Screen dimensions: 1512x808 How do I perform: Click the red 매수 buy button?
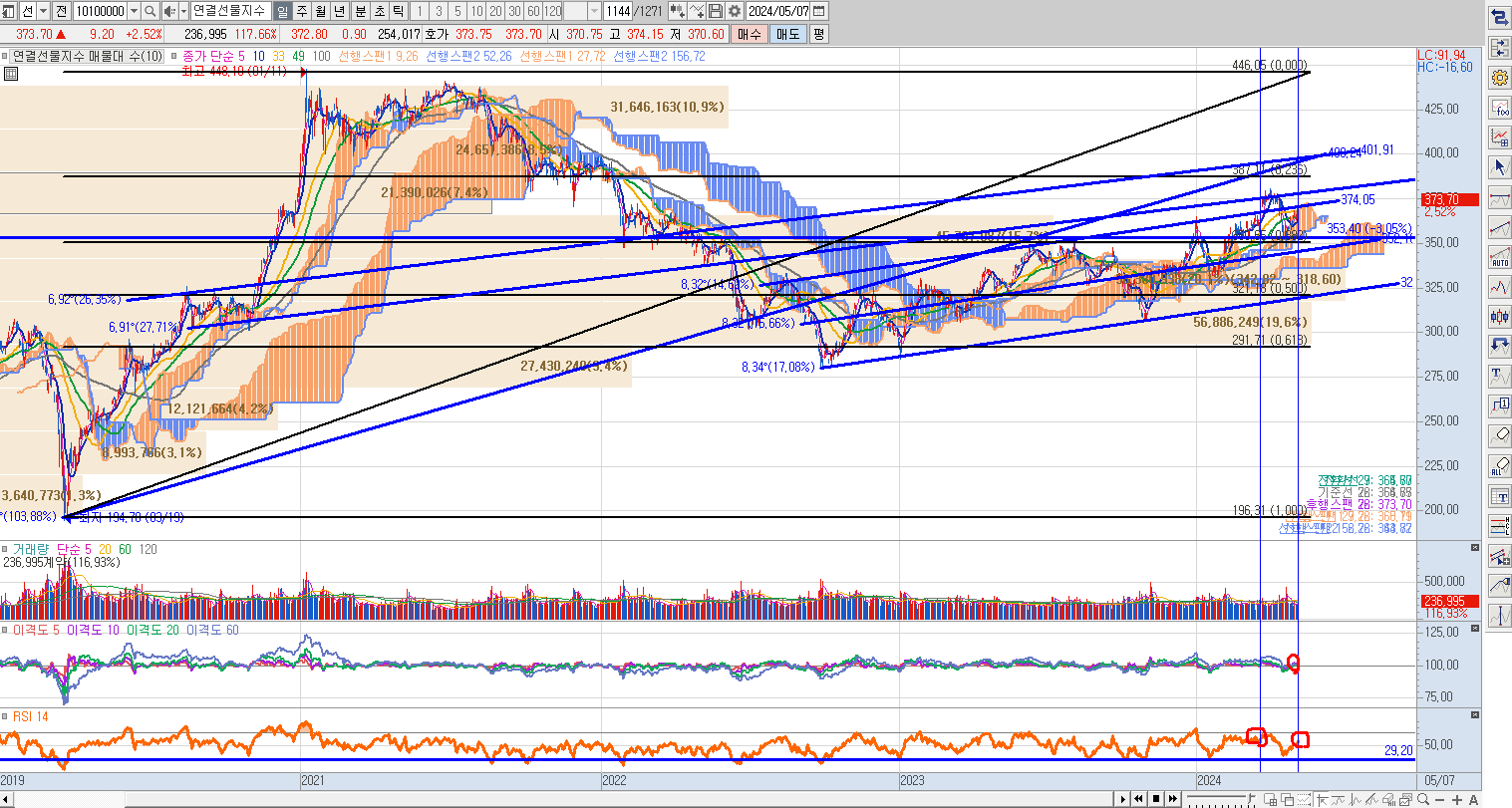pos(750,34)
